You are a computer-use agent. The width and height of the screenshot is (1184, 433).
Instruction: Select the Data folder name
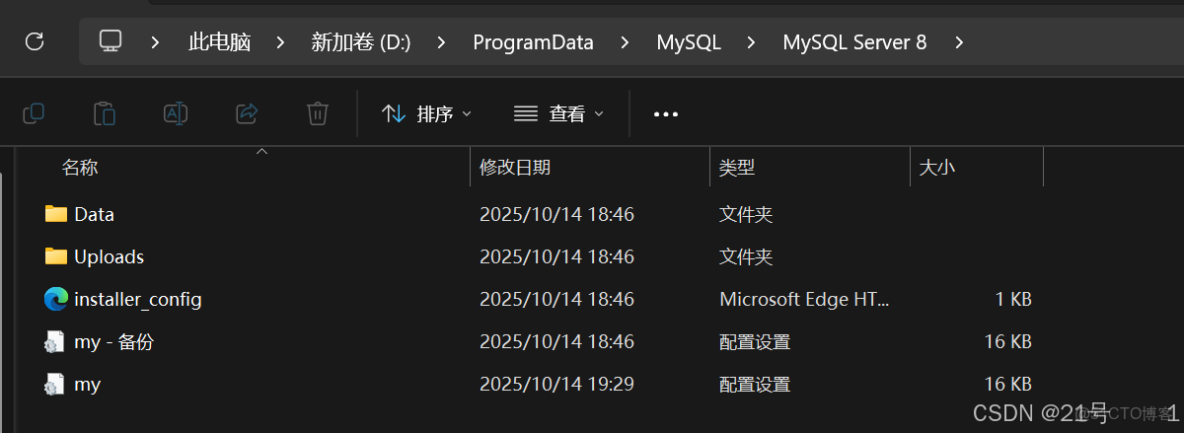(94, 215)
